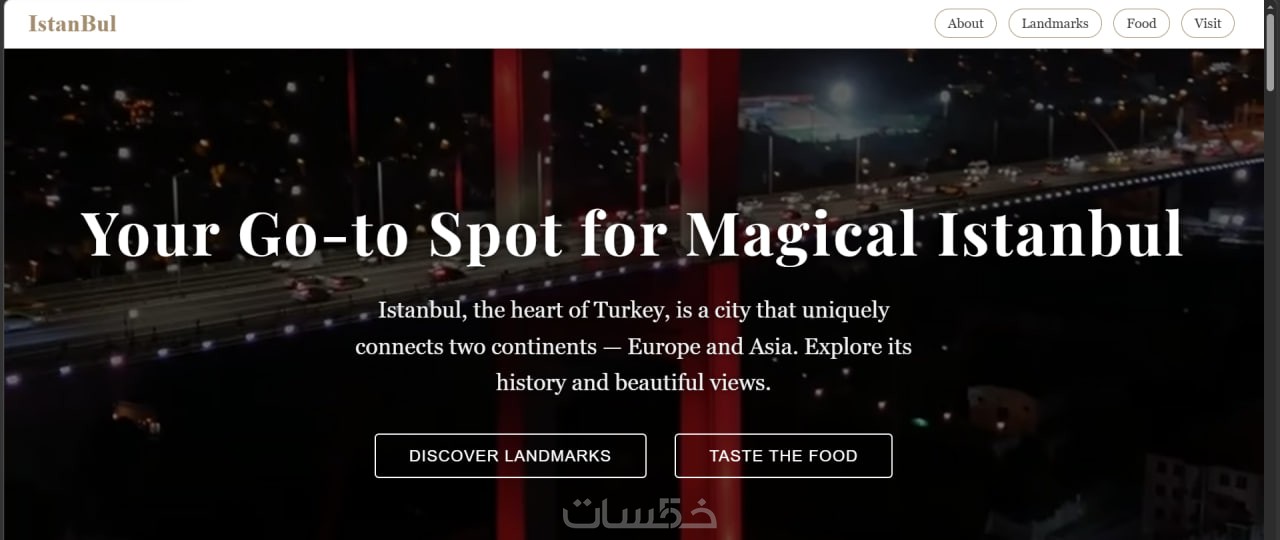Click the DISCOVER LANDMARKS button
This screenshot has width=1280, height=540.
[510, 455]
